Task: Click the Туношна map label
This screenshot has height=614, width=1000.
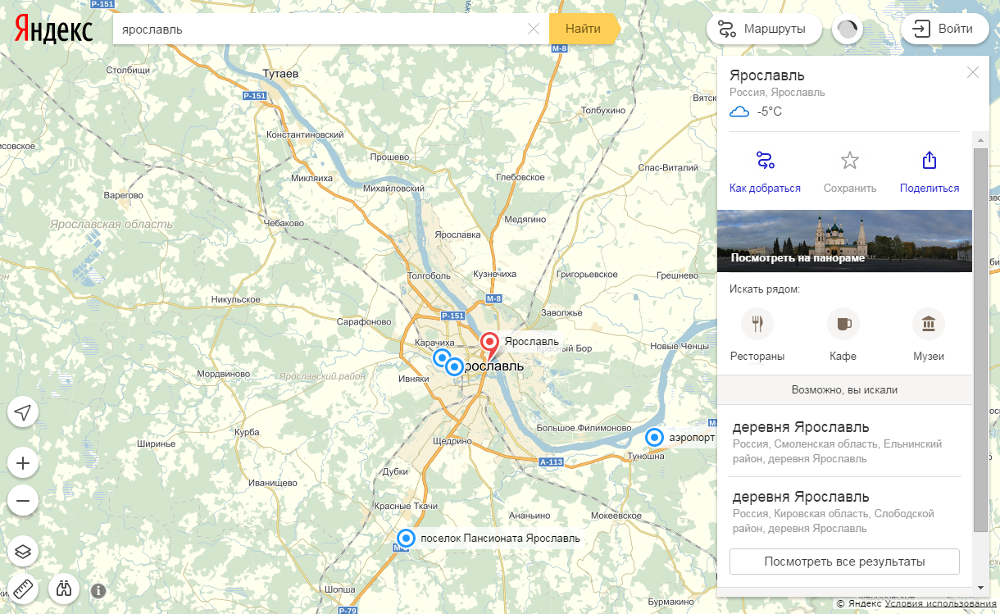Action: point(646,456)
